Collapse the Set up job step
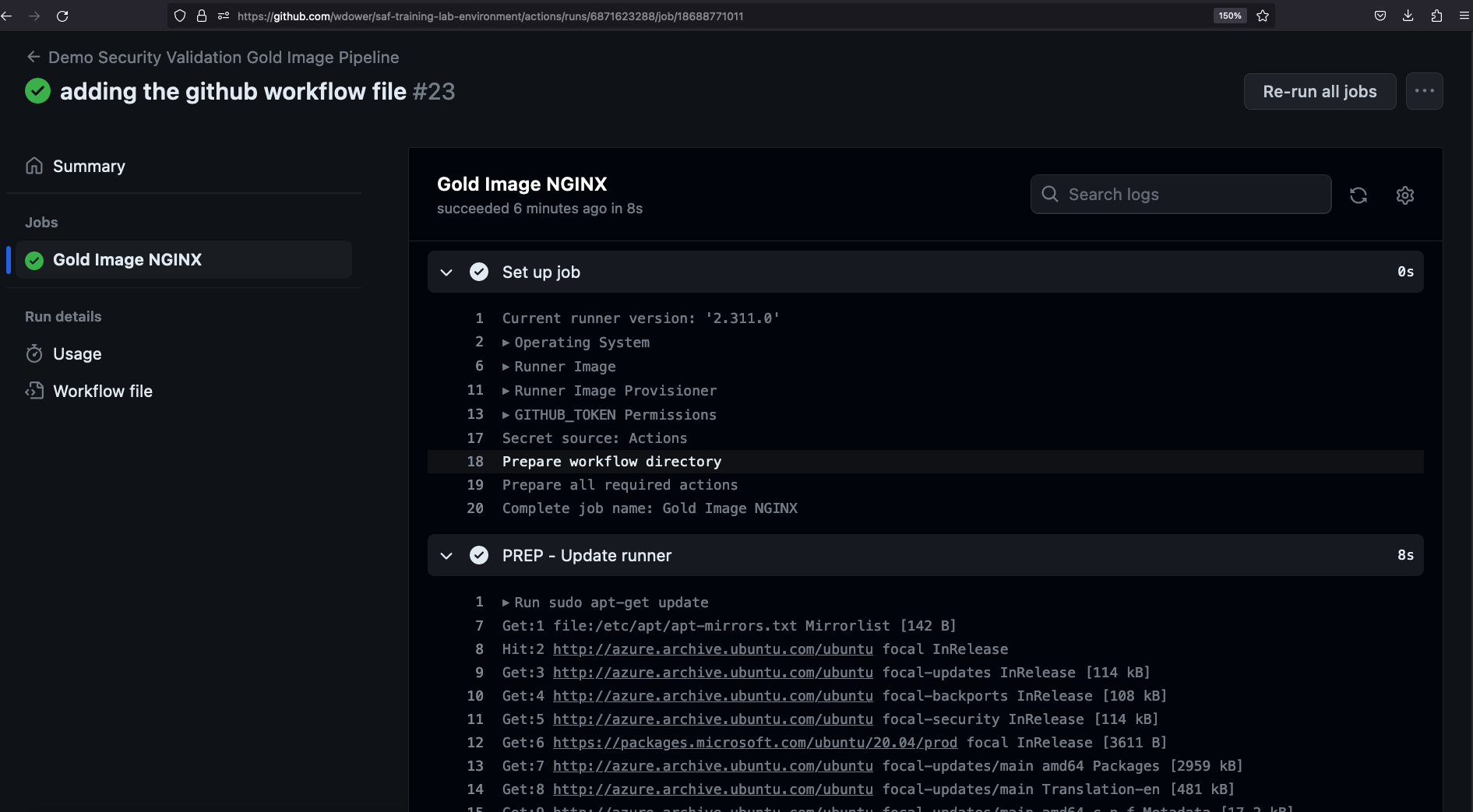This screenshot has width=1473, height=812. (446, 272)
